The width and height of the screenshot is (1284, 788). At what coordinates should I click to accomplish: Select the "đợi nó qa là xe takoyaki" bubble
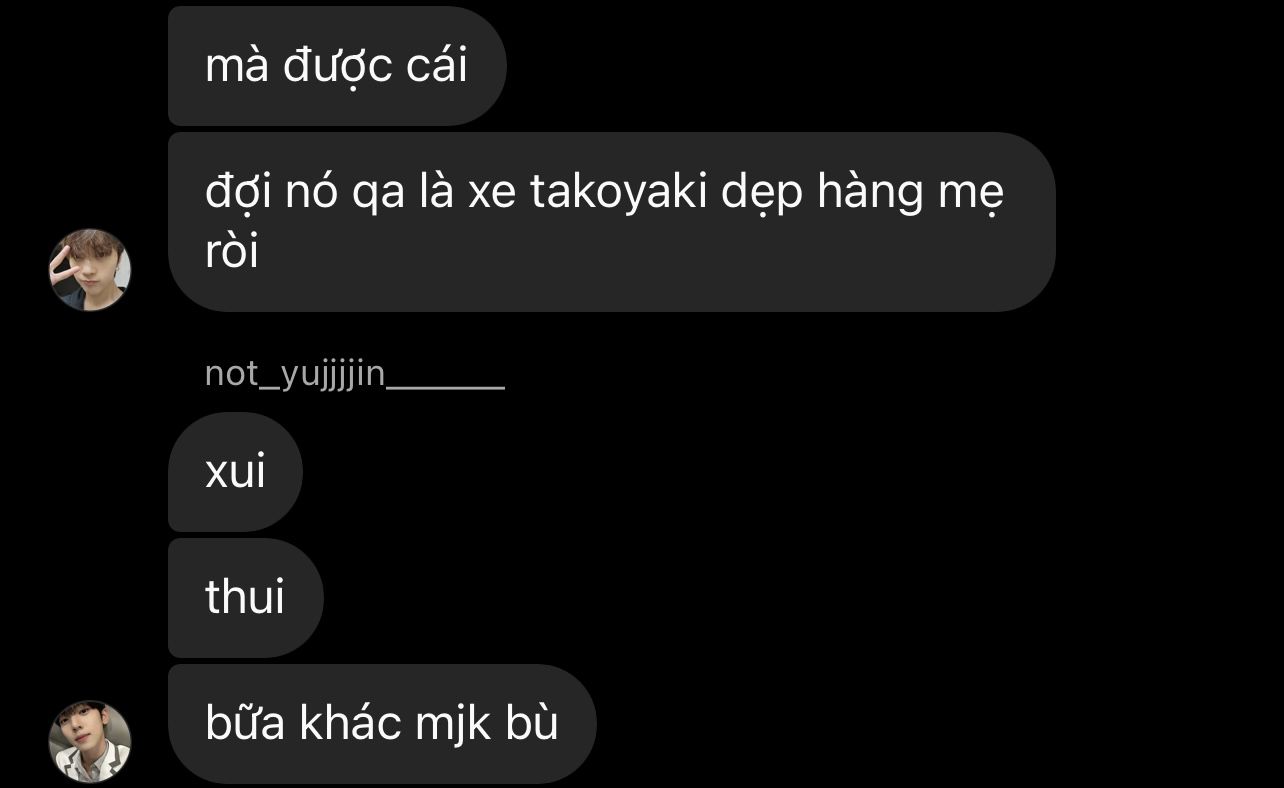pos(612,222)
